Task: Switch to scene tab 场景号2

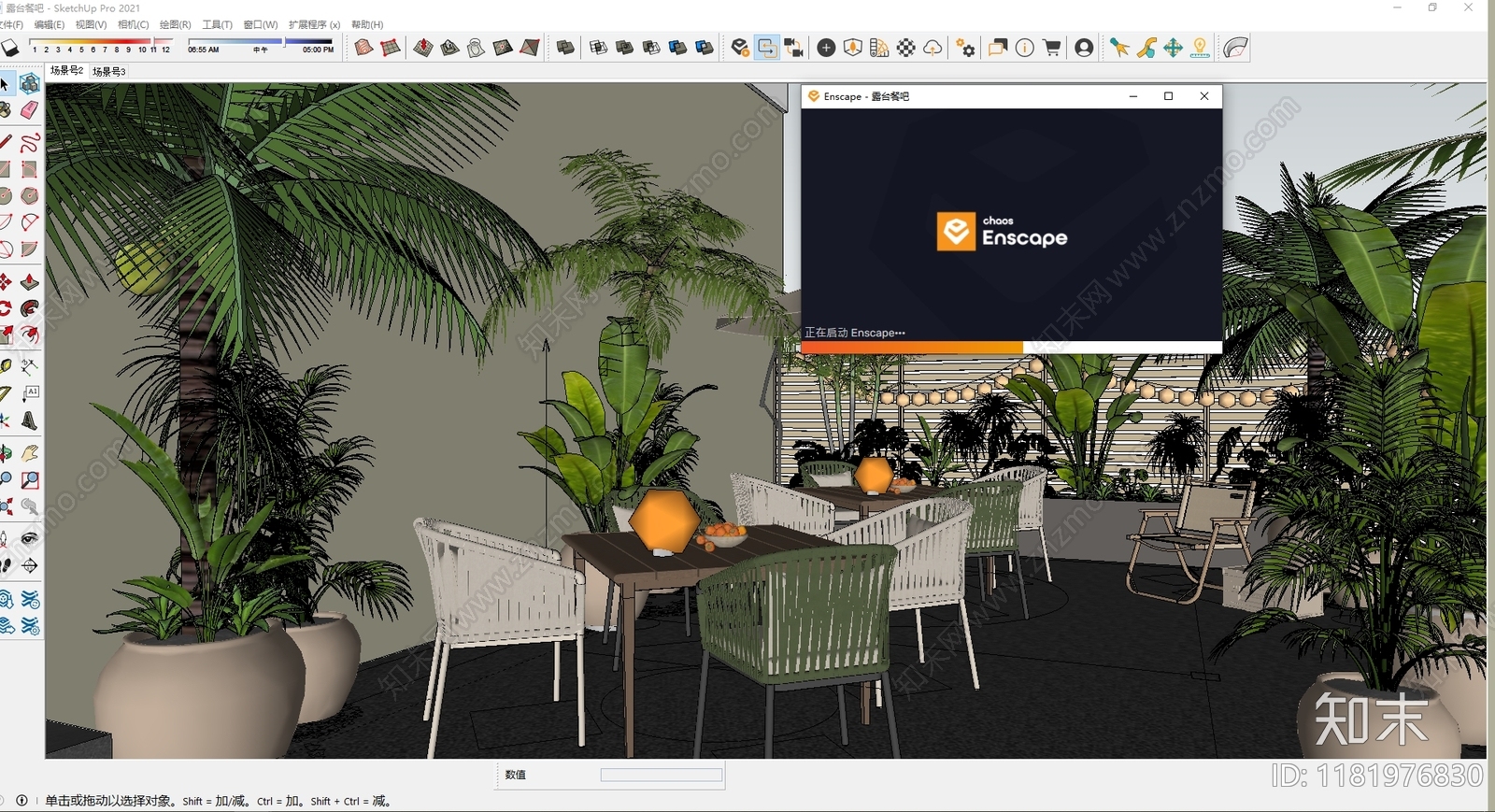Action: [67, 70]
